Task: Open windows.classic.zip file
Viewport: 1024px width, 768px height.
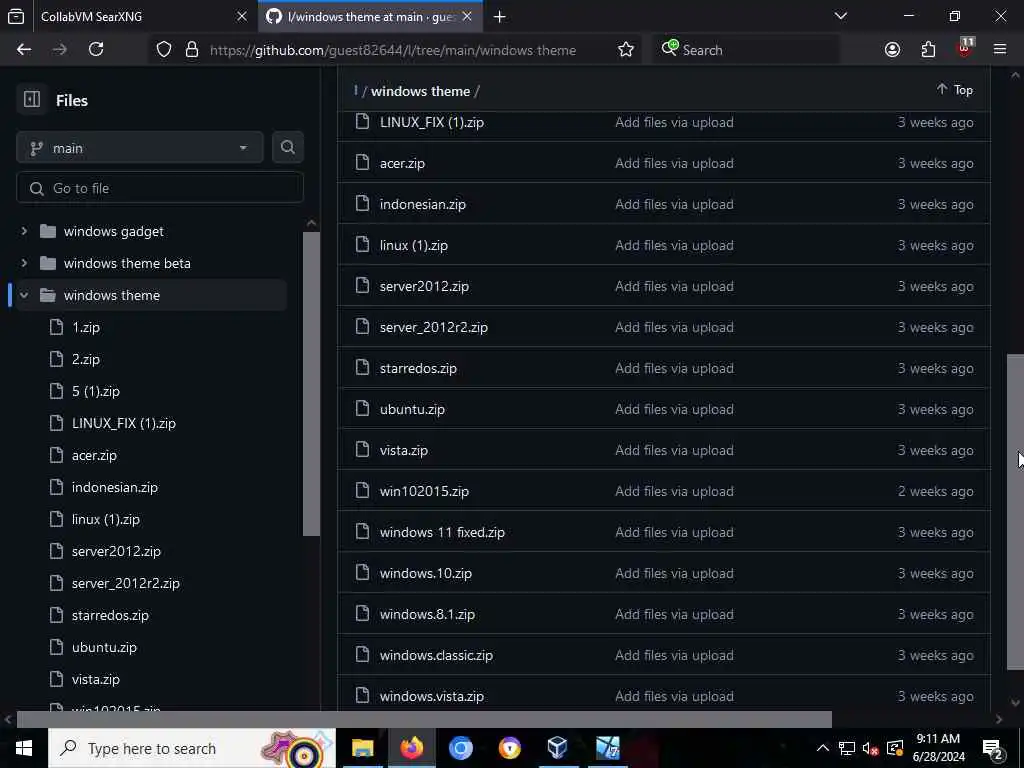Action: pyautogui.click(x=436, y=655)
